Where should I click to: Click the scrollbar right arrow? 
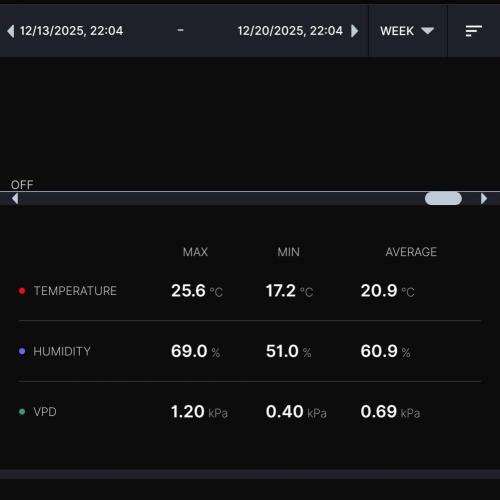[x=484, y=199]
